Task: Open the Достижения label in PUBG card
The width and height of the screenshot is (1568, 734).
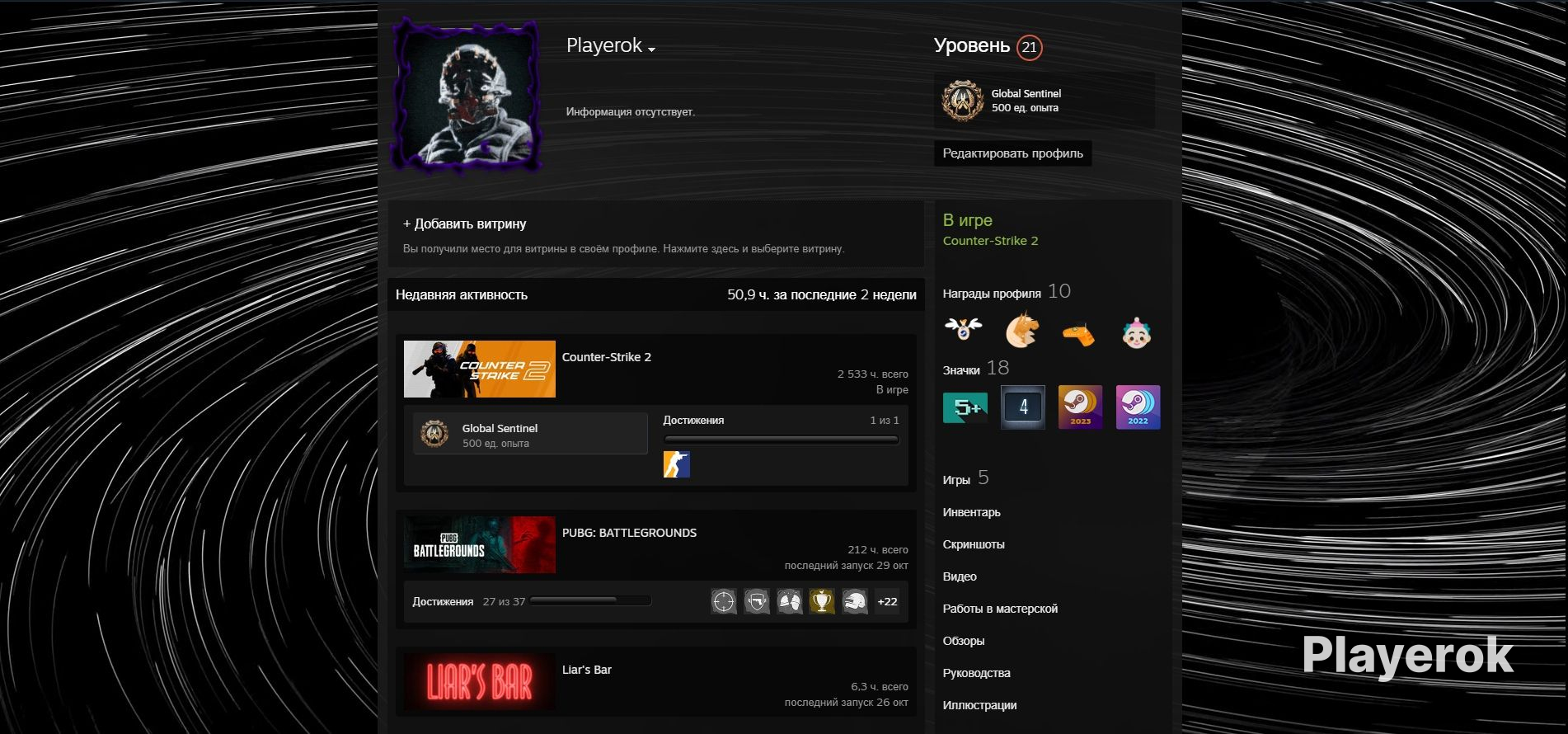Action: [x=443, y=601]
